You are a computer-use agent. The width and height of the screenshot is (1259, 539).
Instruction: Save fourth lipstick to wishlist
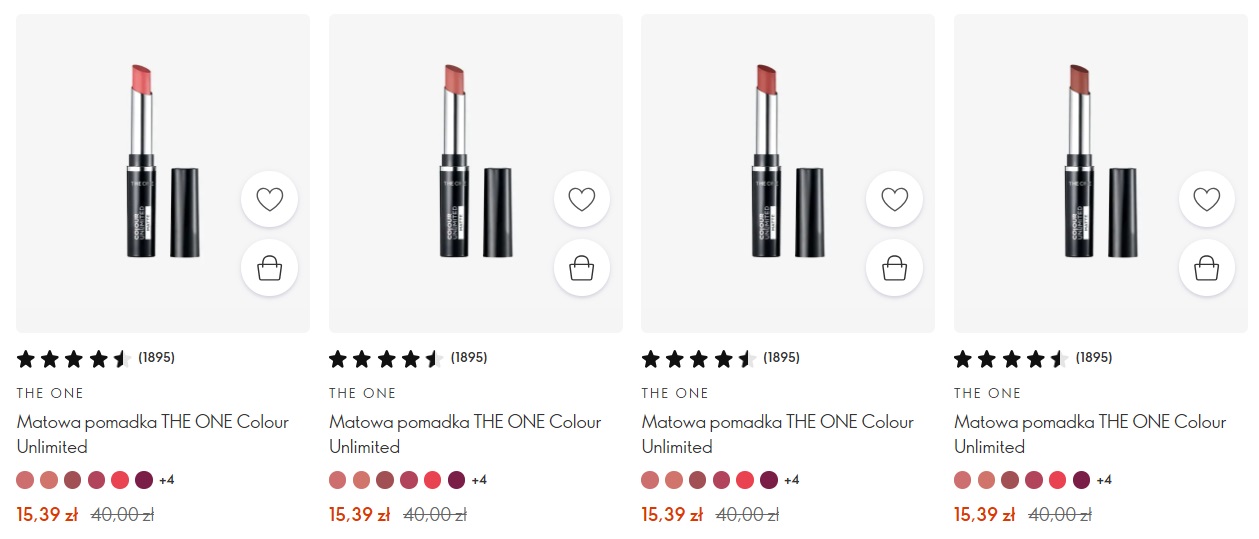[x=1207, y=199]
